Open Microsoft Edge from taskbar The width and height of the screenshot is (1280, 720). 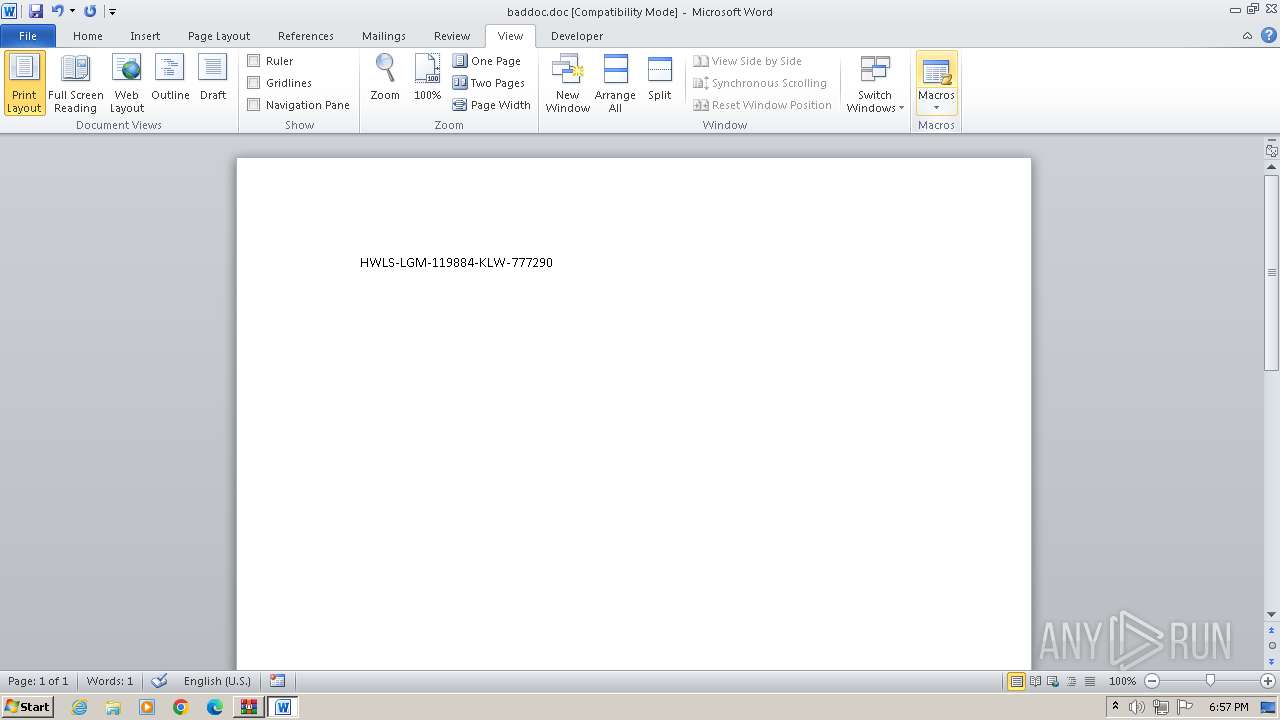pos(215,707)
